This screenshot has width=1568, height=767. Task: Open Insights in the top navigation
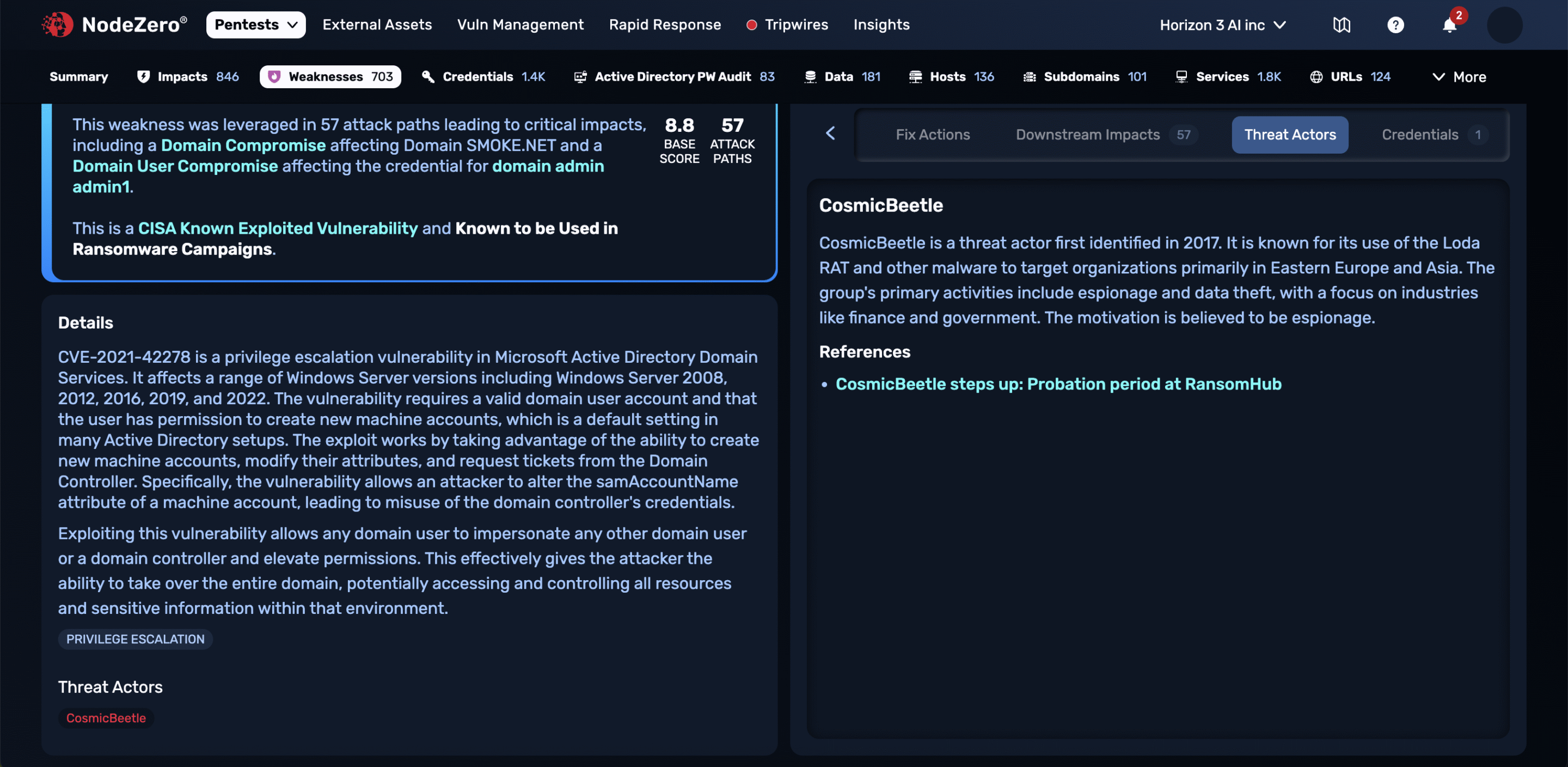click(881, 25)
